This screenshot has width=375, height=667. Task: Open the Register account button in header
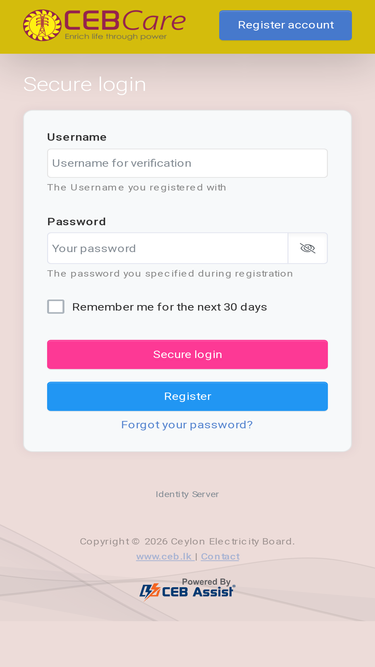pyautogui.click(x=285, y=25)
